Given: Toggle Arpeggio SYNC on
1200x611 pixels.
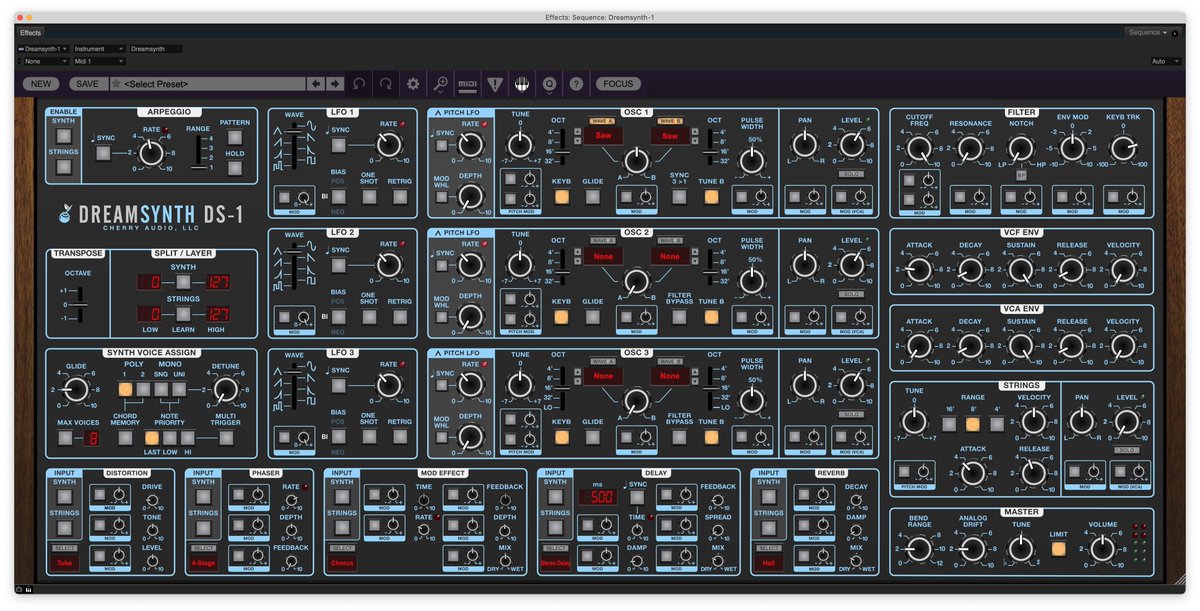Looking at the screenshot, I should (x=103, y=153).
